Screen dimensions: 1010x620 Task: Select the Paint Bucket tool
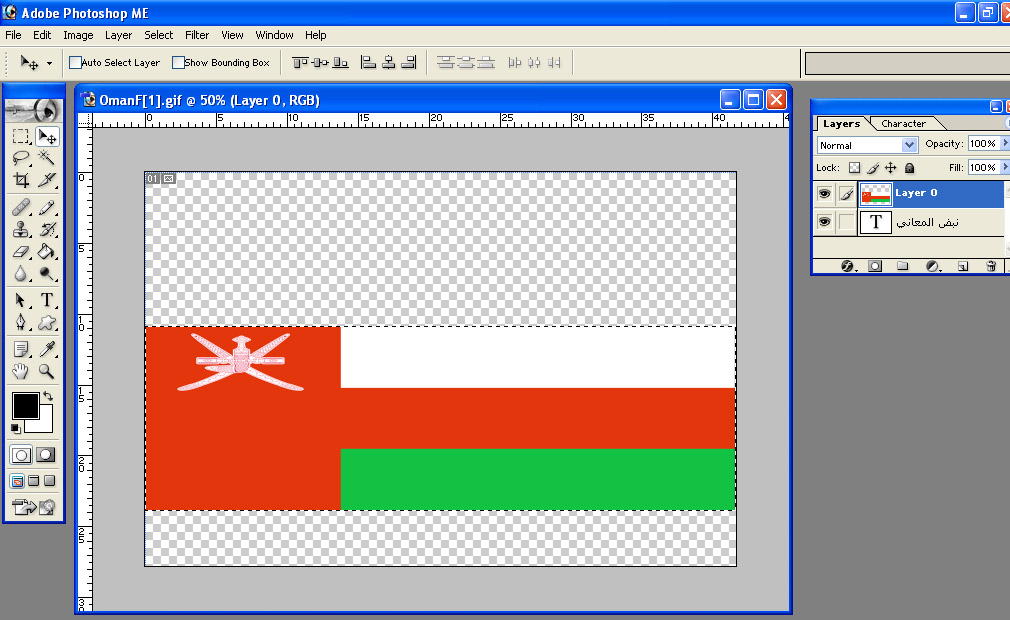point(46,252)
